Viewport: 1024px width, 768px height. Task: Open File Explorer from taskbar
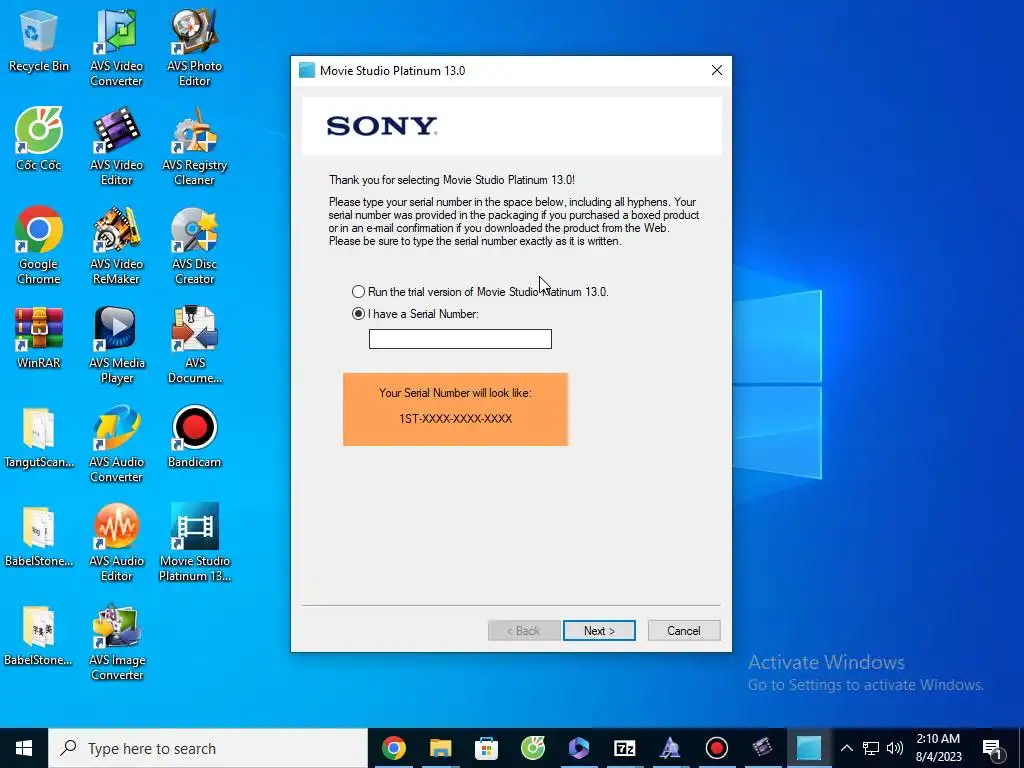click(x=440, y=748)
